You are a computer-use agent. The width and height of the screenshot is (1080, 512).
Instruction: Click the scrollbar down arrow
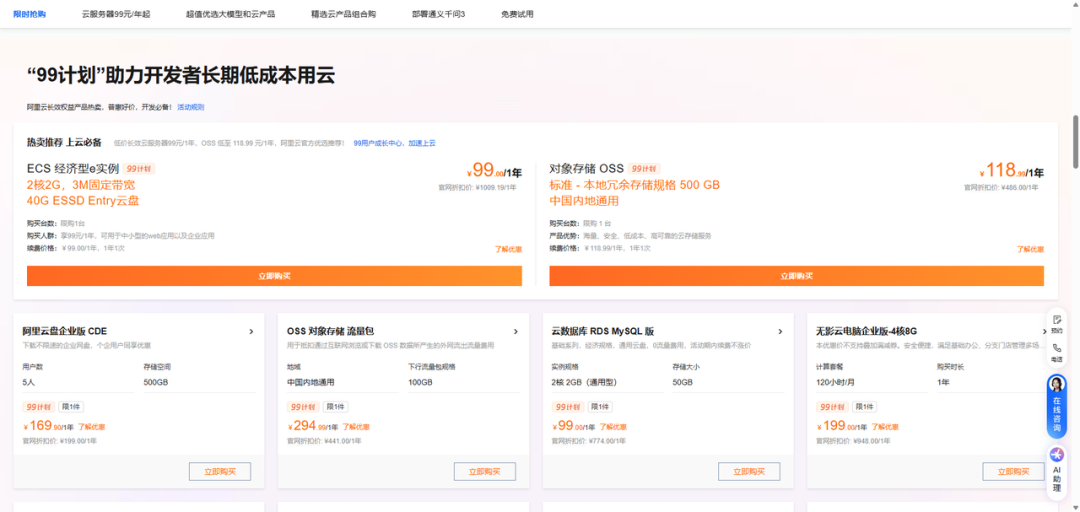point(1075,507)
